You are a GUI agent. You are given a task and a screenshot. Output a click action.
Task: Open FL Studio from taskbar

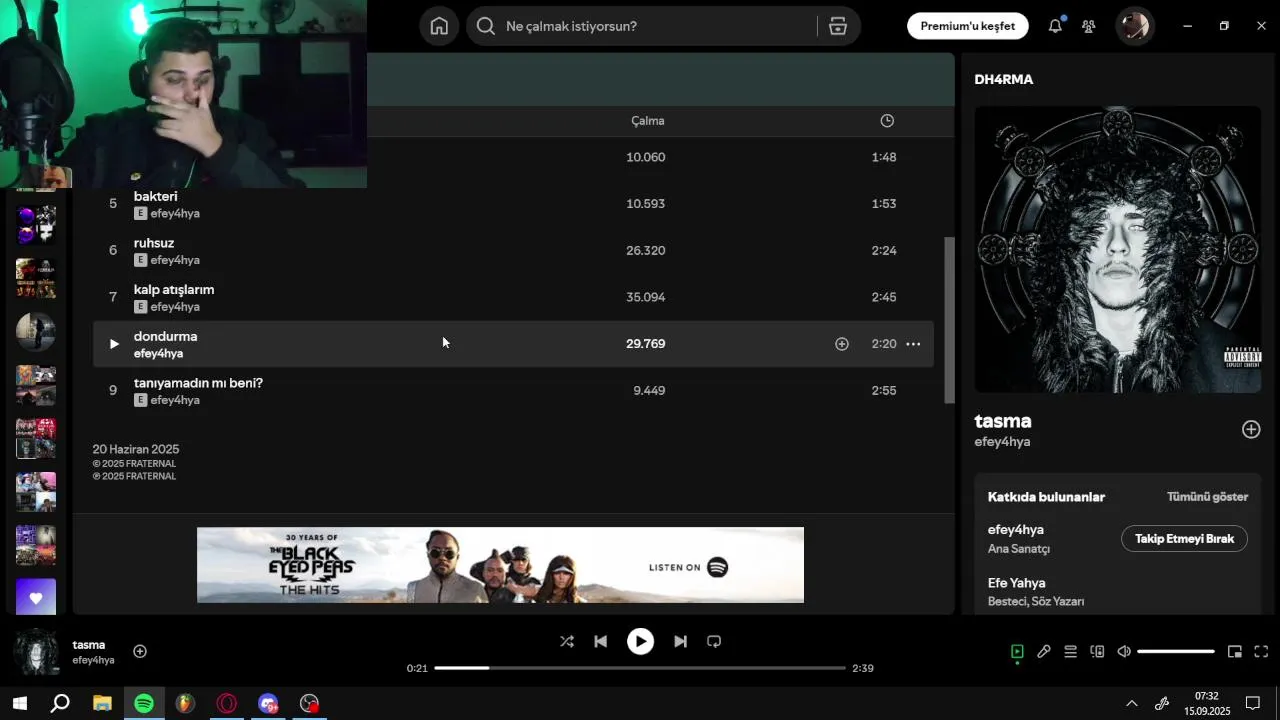(x=185, y=703)
